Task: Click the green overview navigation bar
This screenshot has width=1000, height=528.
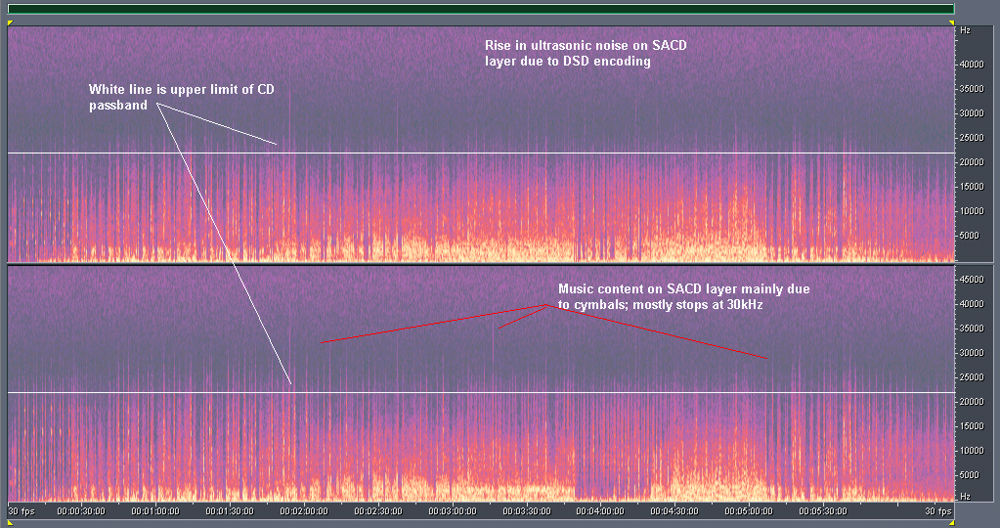Action: point(480,9)
